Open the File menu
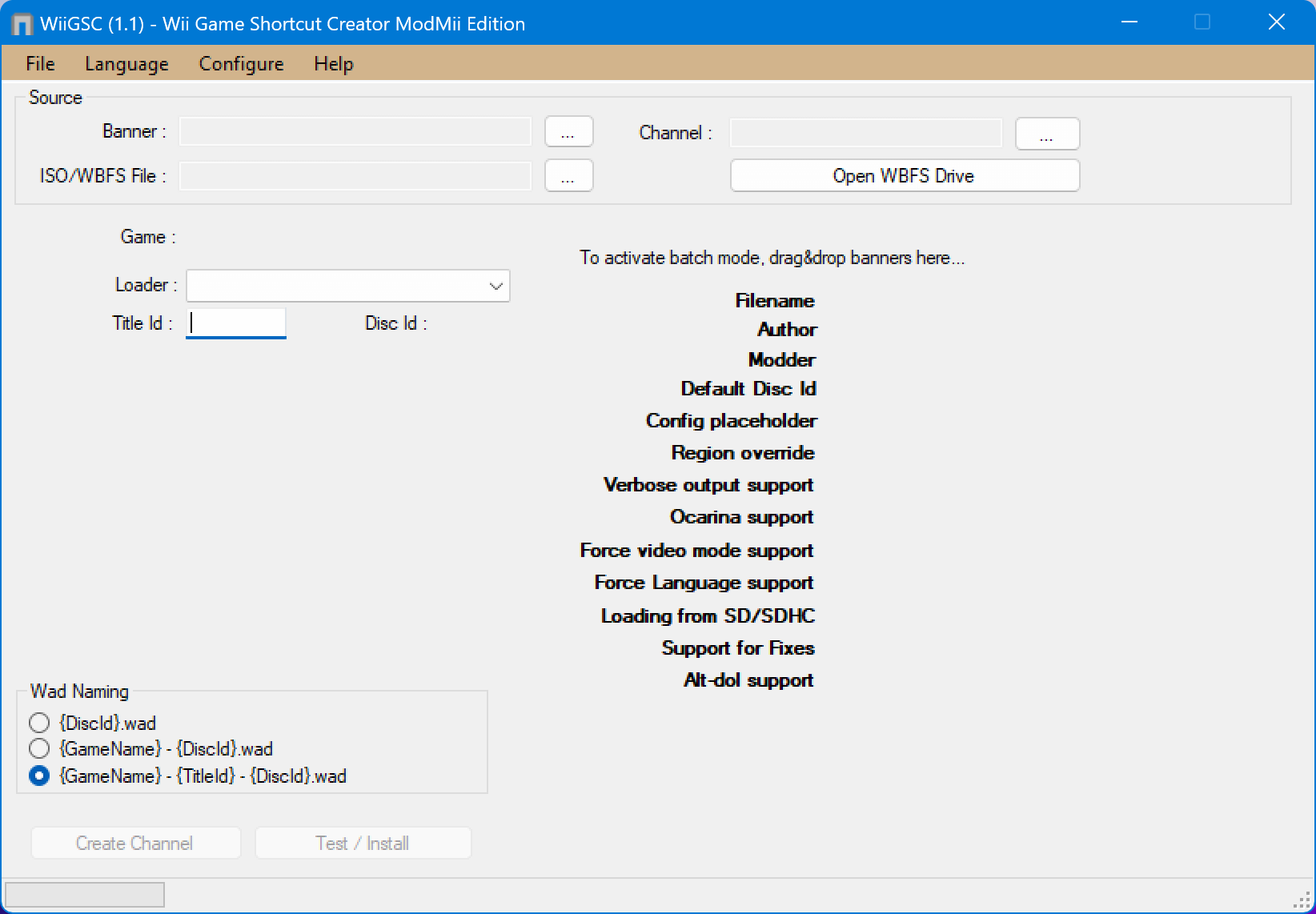The height and width of the screenshot is (914, 1316). coord(40,64)
